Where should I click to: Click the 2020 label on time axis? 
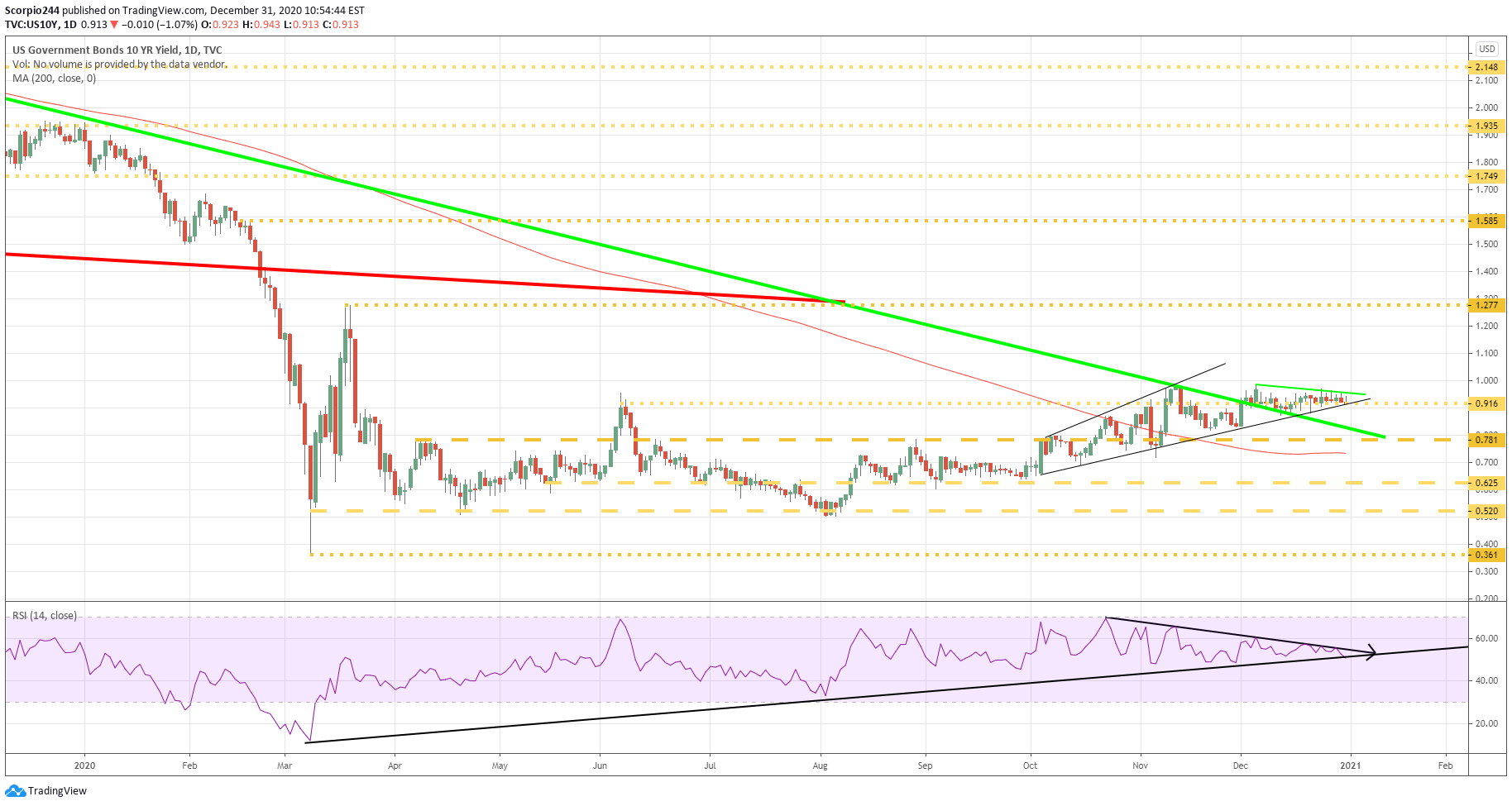point(84,765)
